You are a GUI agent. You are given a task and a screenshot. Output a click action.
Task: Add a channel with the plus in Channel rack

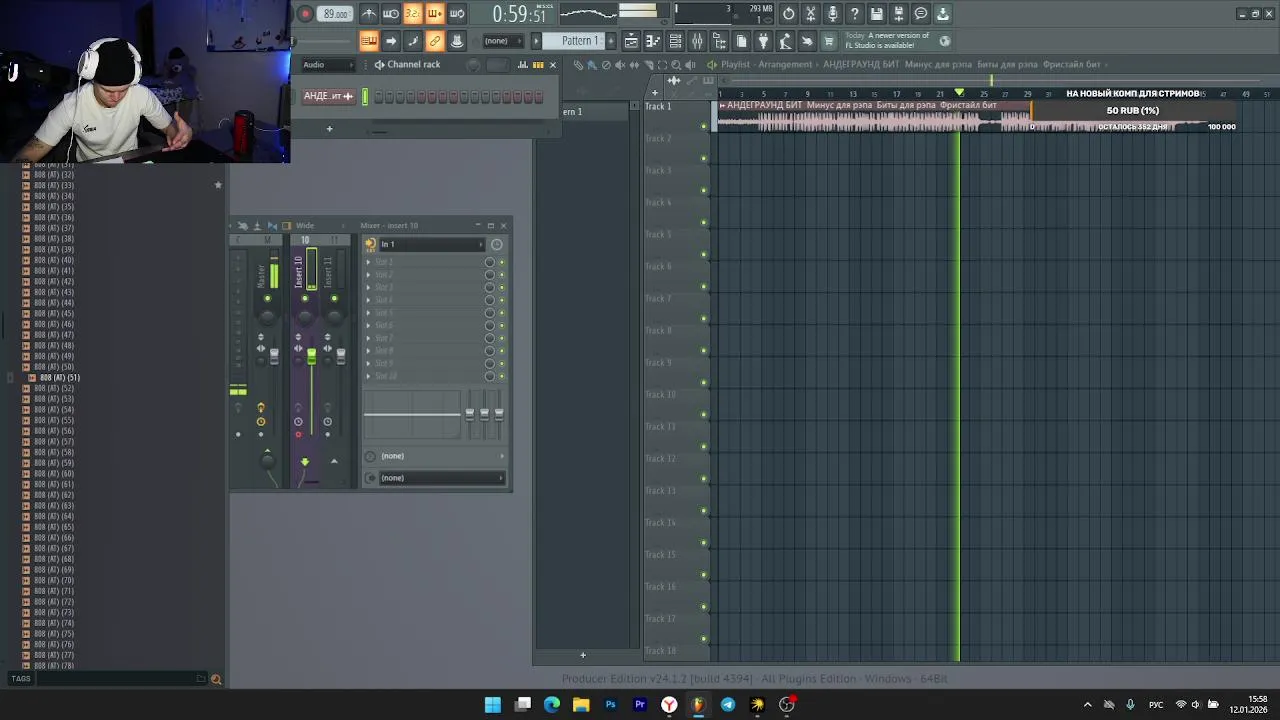[x=329, y=129]
